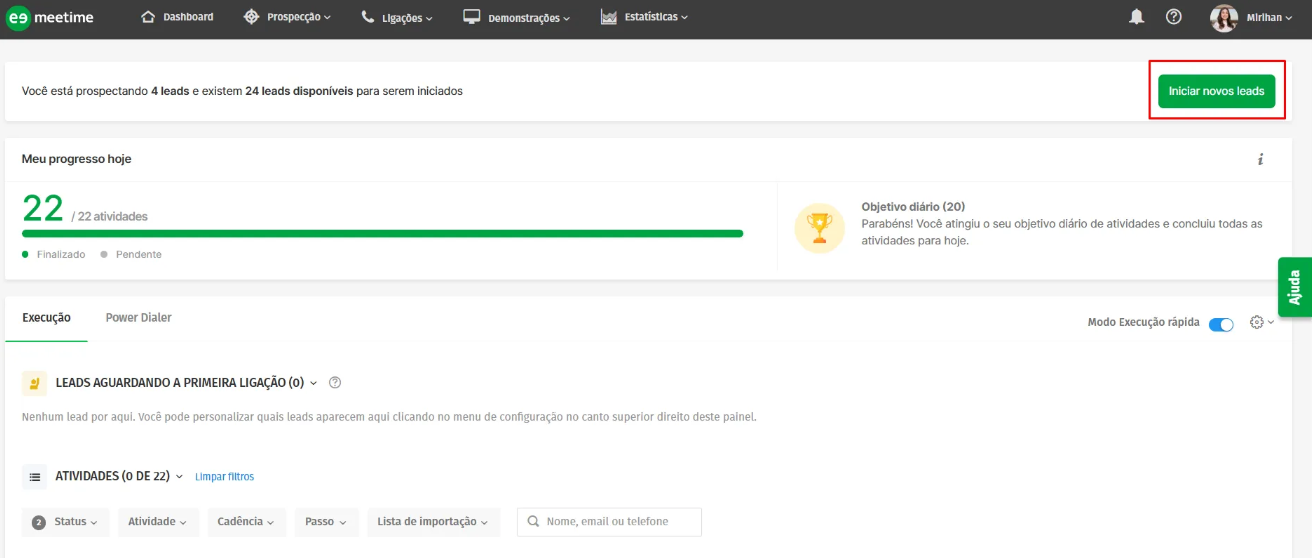Viewport: 1312px width, 558px height.
Task: Open the Status filter dropdown
Action: 66,522
